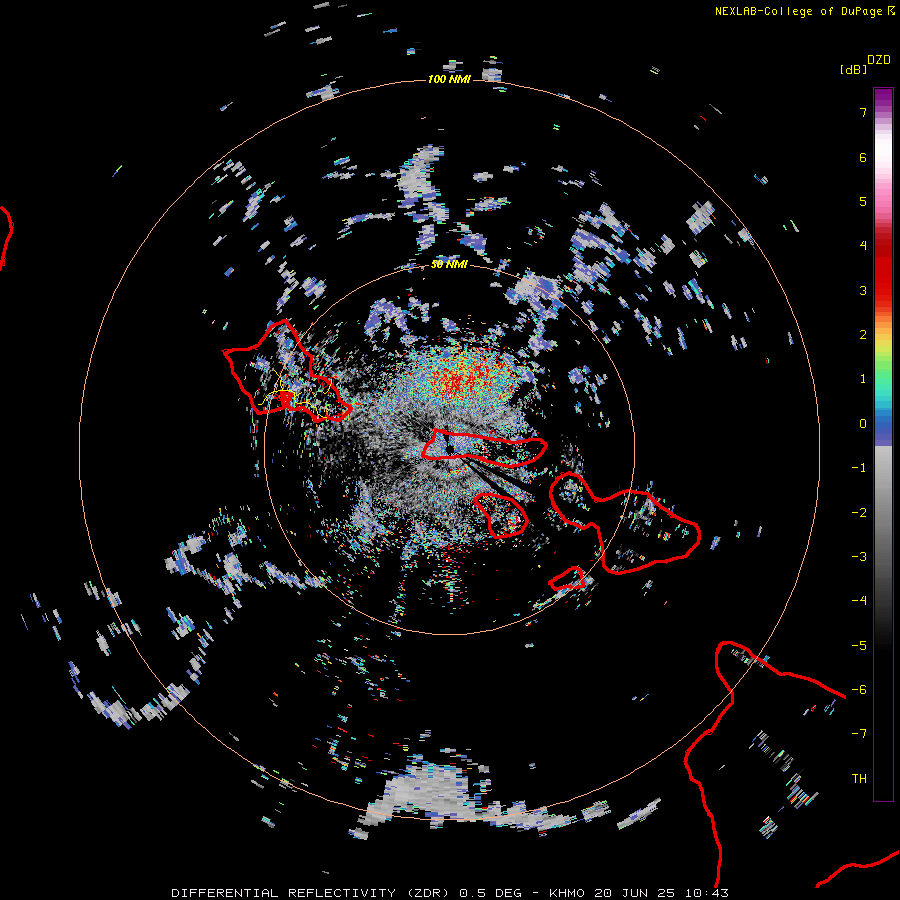Click the DZD label above the color scale
900x900 pixels.
(879, 59)
